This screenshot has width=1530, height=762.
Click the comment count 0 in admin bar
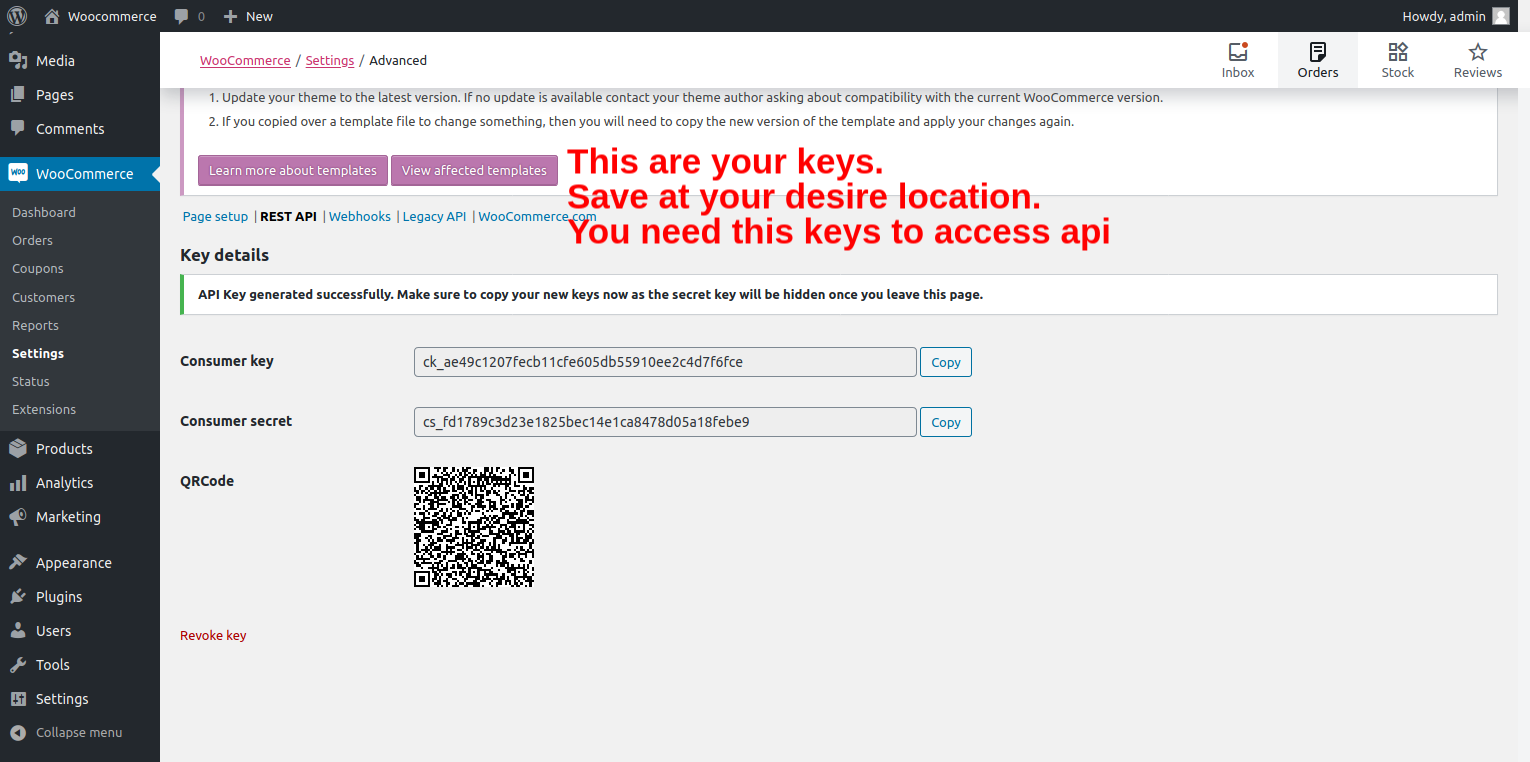201,16
